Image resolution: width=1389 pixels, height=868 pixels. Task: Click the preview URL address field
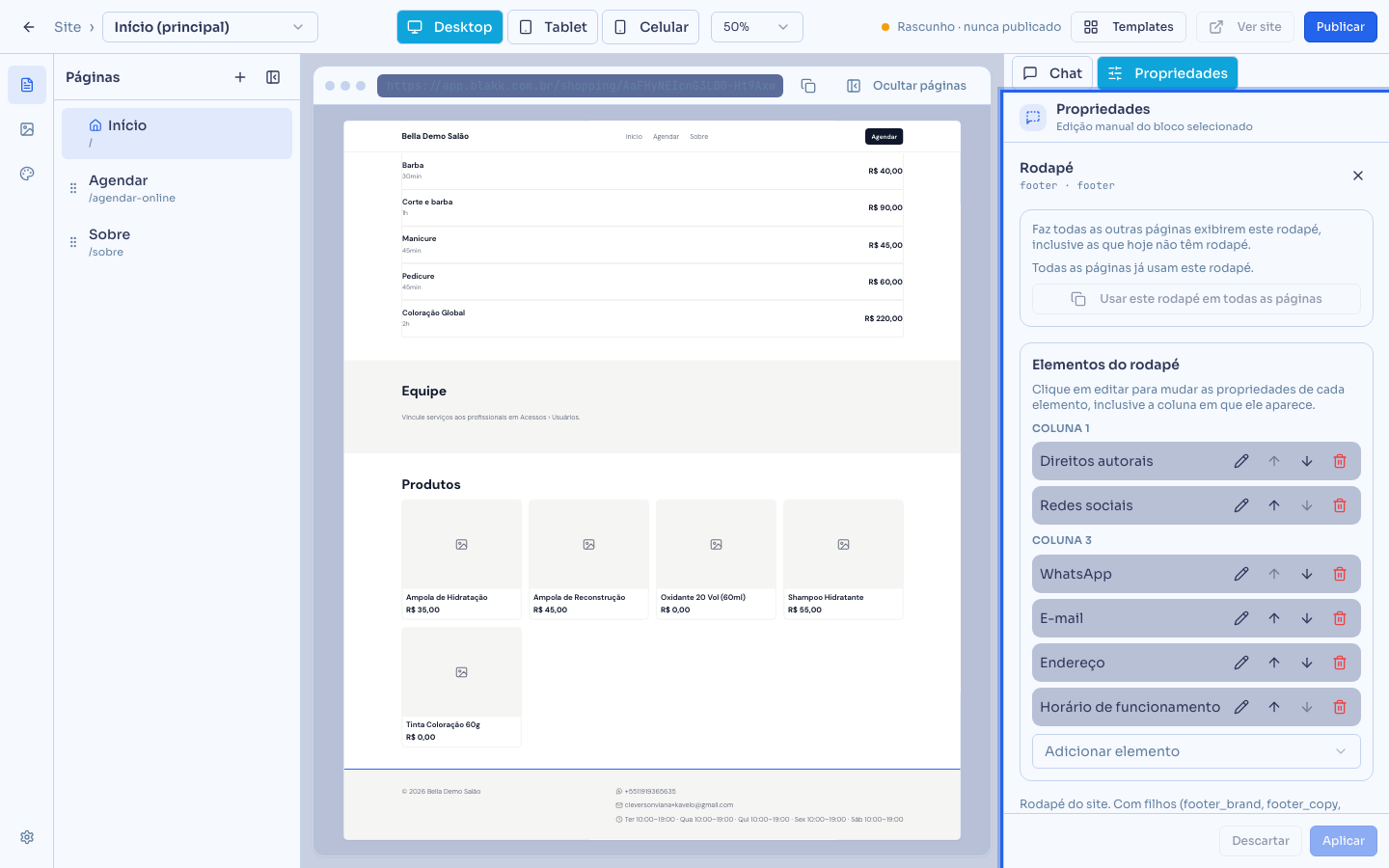pyautogui.click(x=580, y=86)
